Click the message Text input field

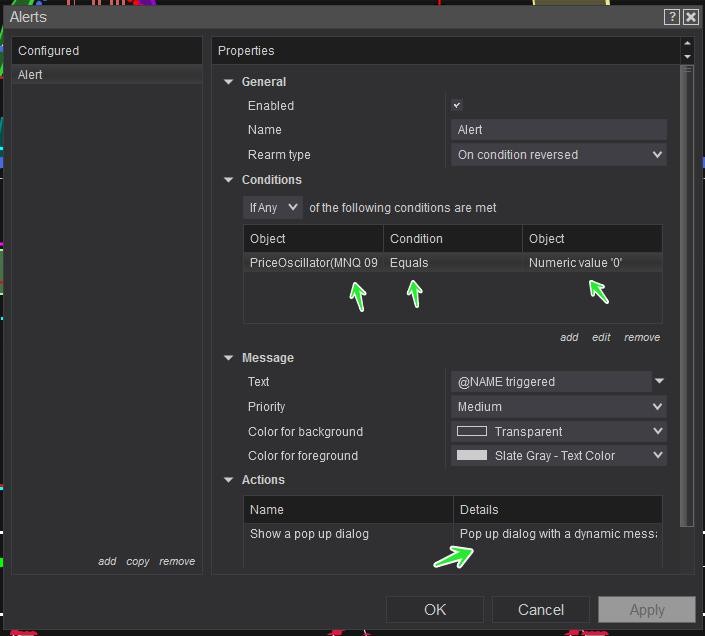tap(551, 382)
